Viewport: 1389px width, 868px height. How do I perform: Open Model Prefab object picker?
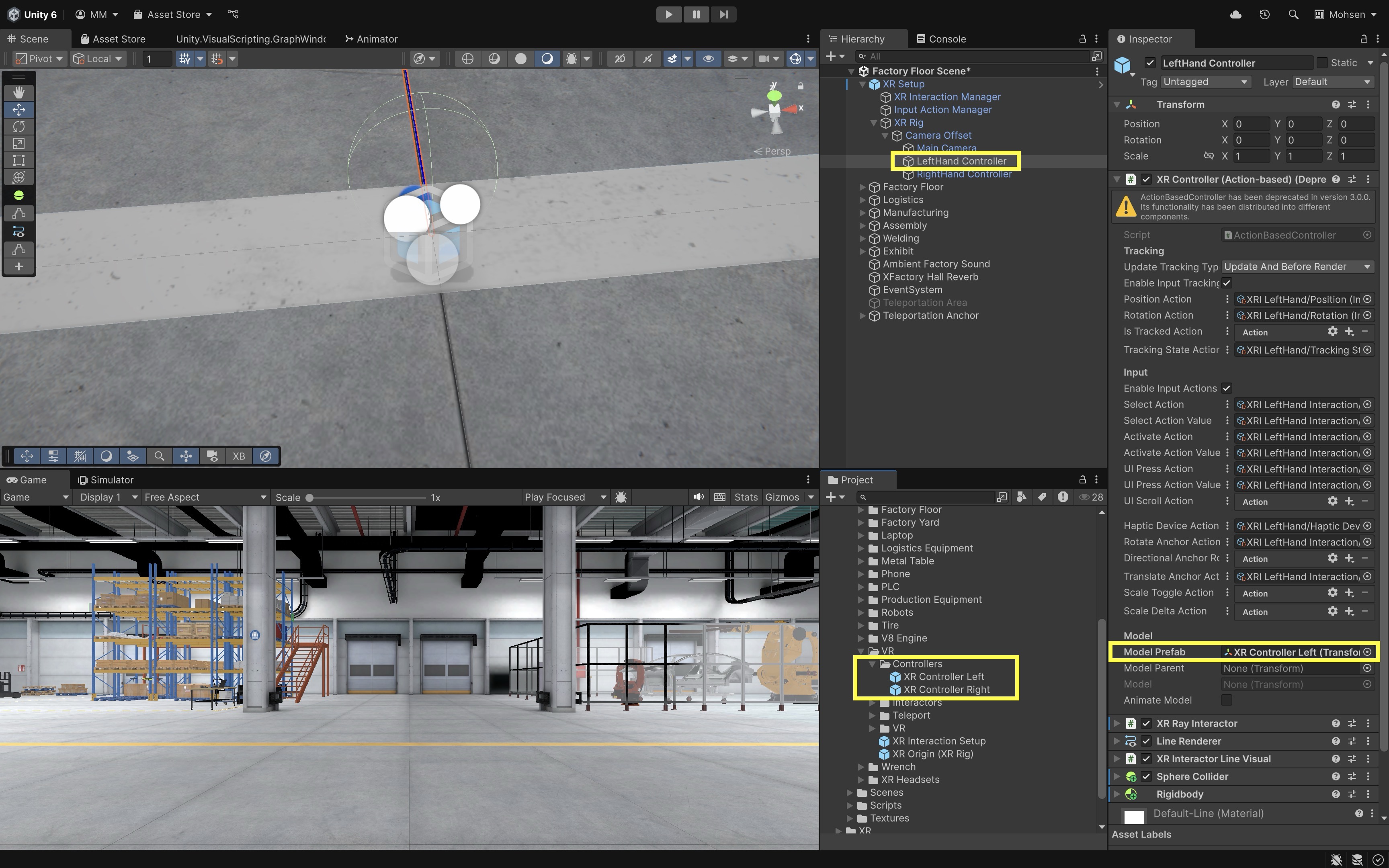[1367, 652]
